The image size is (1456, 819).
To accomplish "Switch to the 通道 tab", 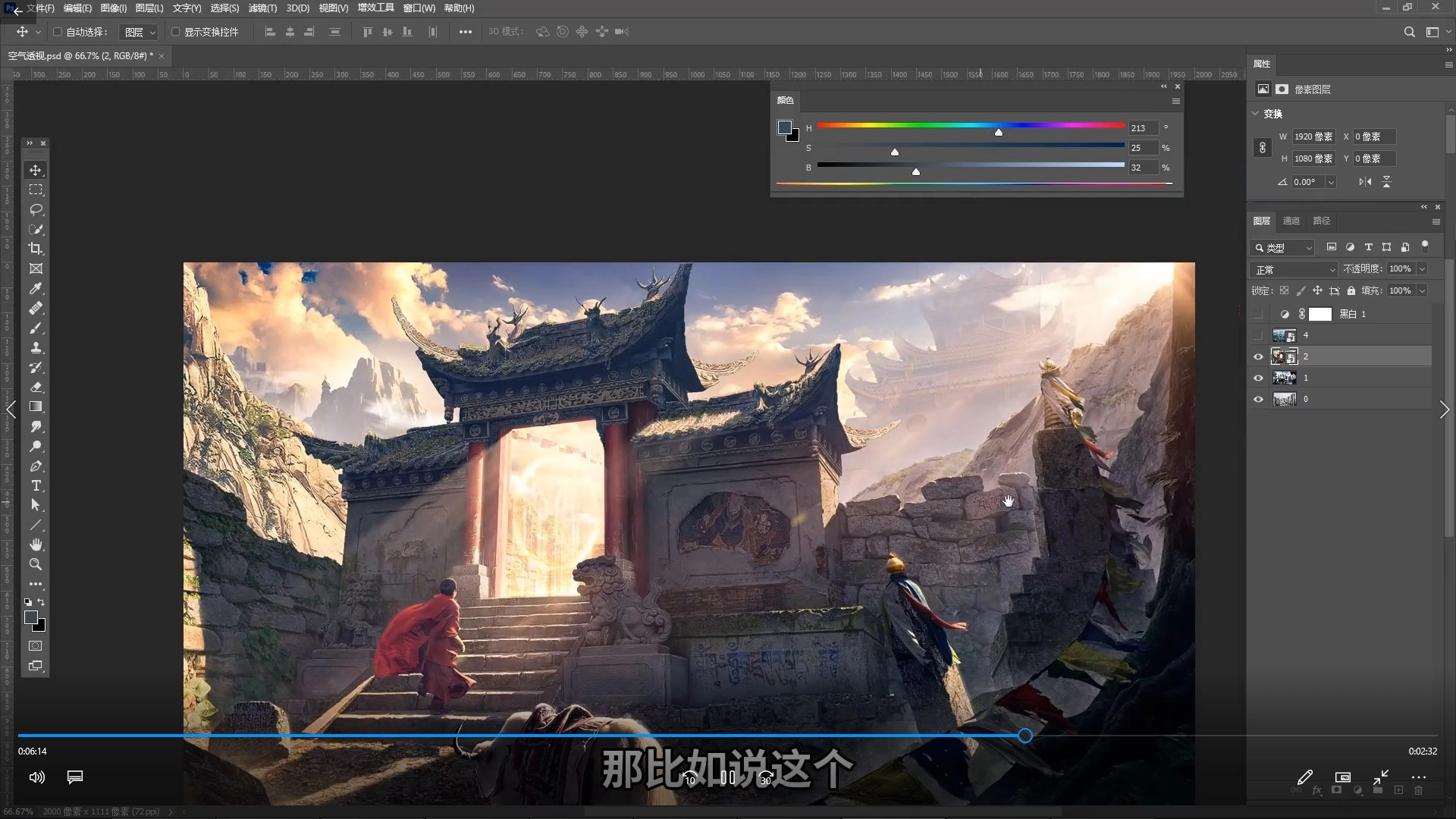I will click(1291, 221).
